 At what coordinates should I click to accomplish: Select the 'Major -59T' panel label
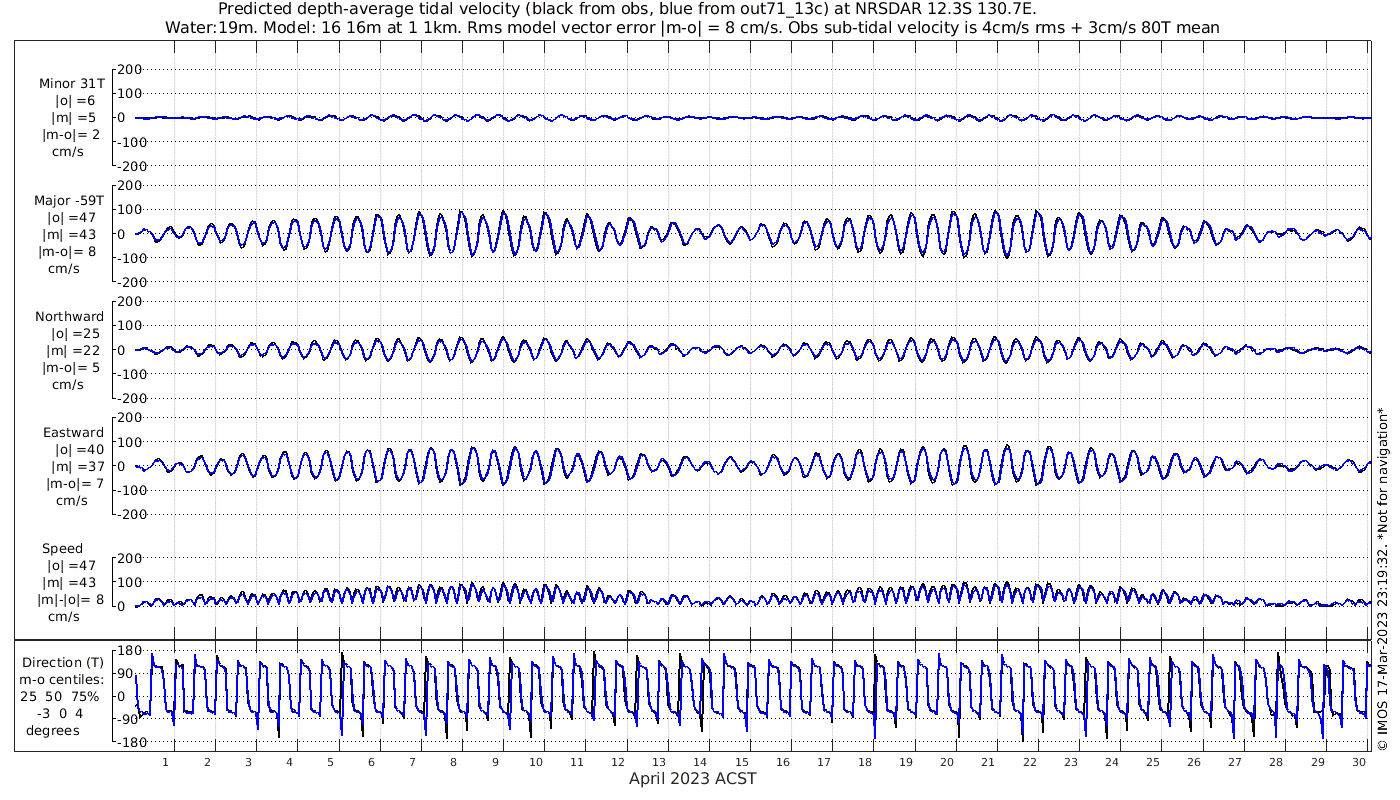(x=69, y=200)
